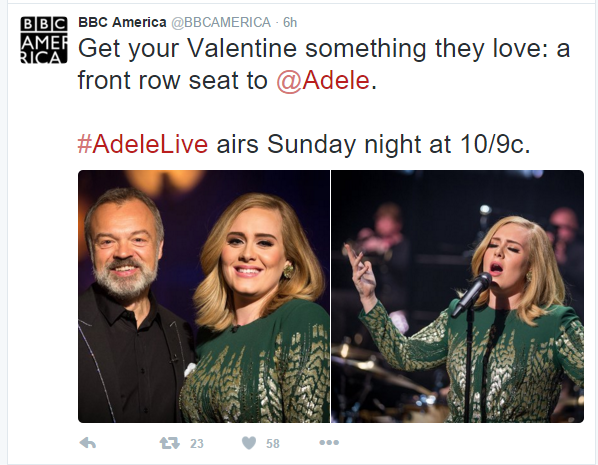The width and height of the screenshot is (598, 465).
Task: Retweet this BBC America tweet
Action: click(169, 443)
